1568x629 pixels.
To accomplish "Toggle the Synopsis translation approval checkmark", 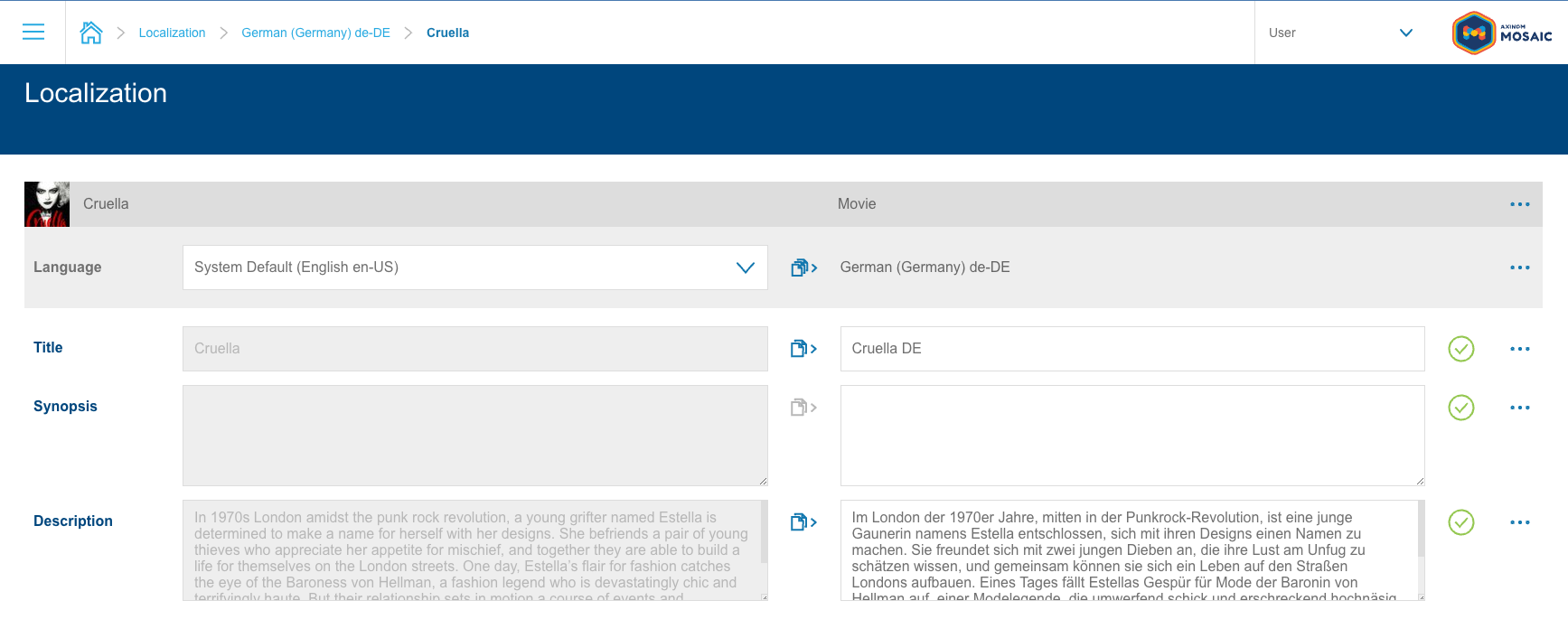I will (x=1460, y=408).
